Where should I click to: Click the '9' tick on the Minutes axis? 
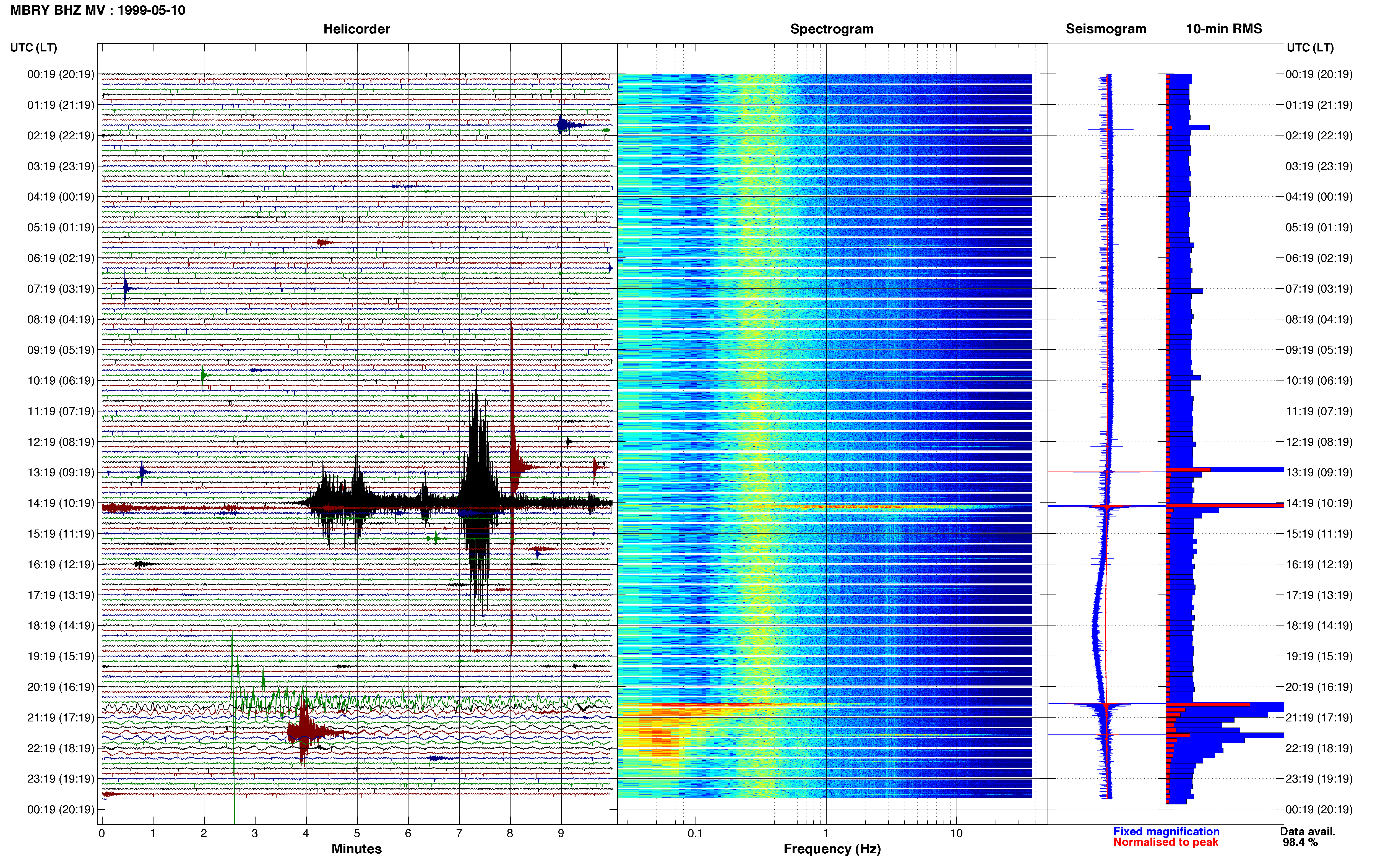(561, 833)
